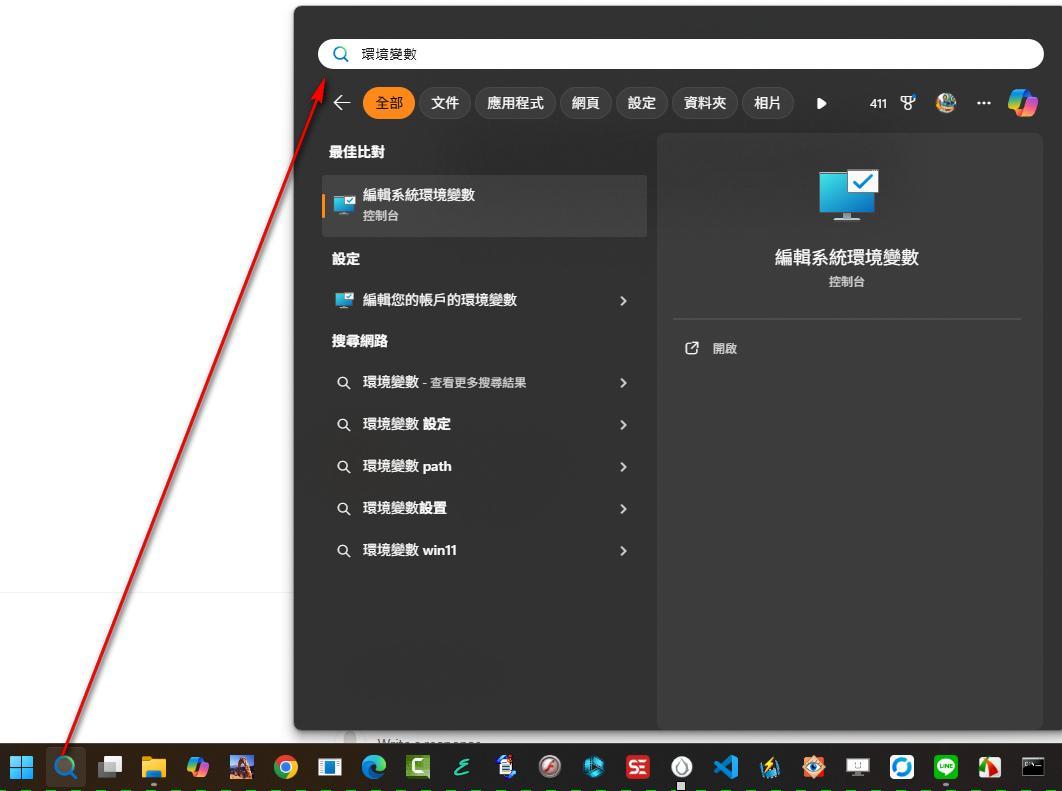Launch Google Chrome from the taskbar
Screen dimensions: 1062x791
tap(286, 767)
